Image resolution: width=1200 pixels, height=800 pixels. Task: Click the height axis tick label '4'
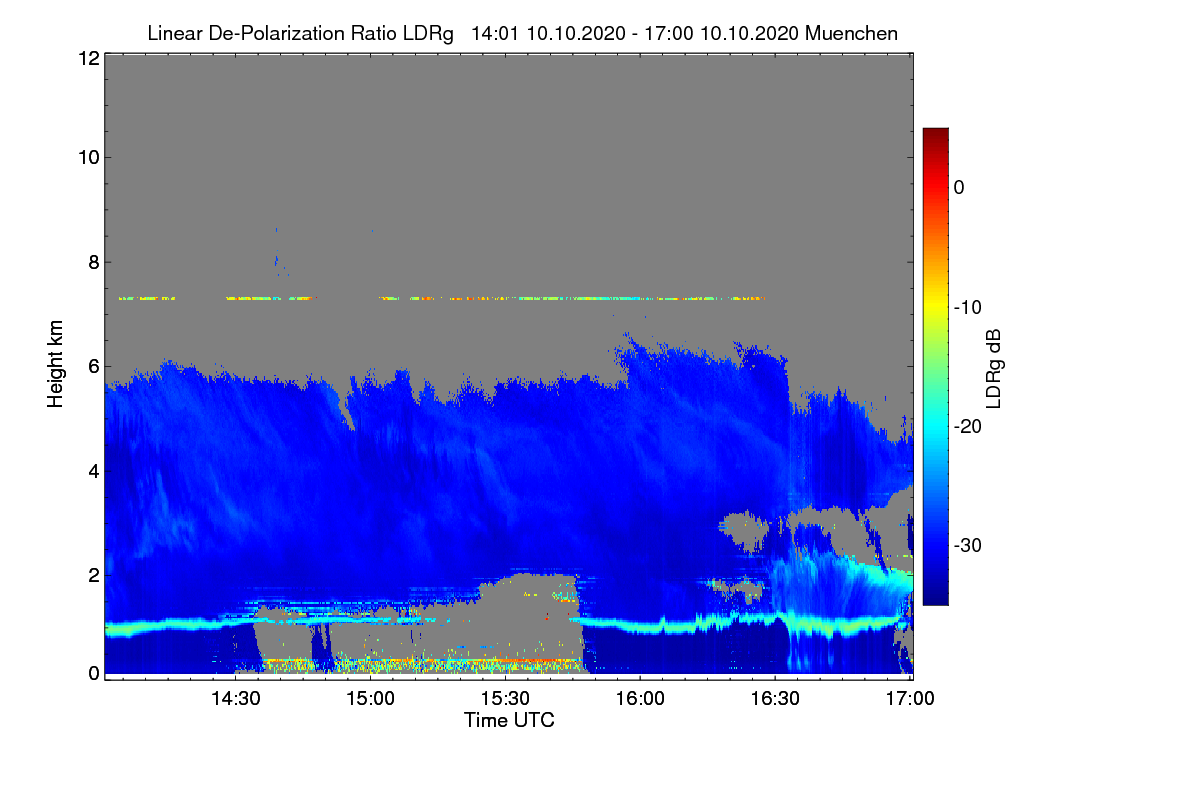(93, 470)
